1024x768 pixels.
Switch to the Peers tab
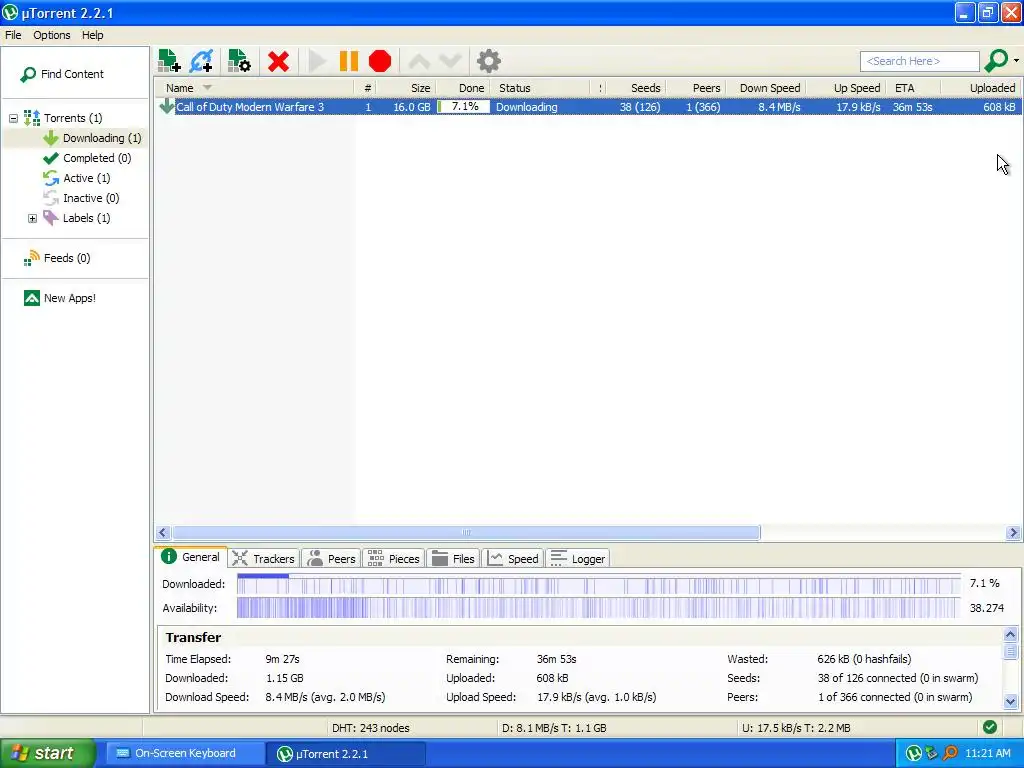click(x=331, y=559)
